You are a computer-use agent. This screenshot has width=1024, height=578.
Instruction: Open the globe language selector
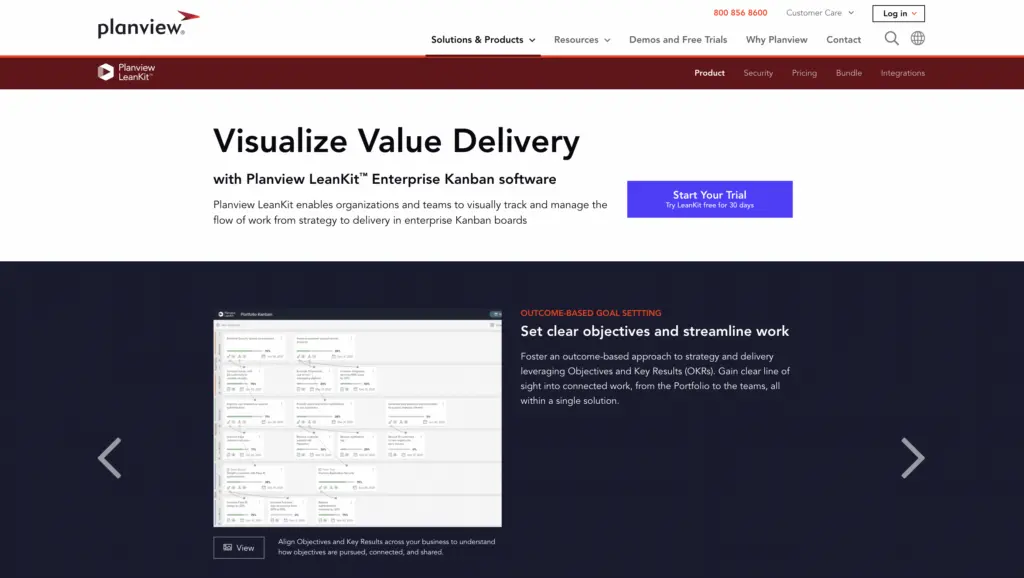(x=918, y=39)
